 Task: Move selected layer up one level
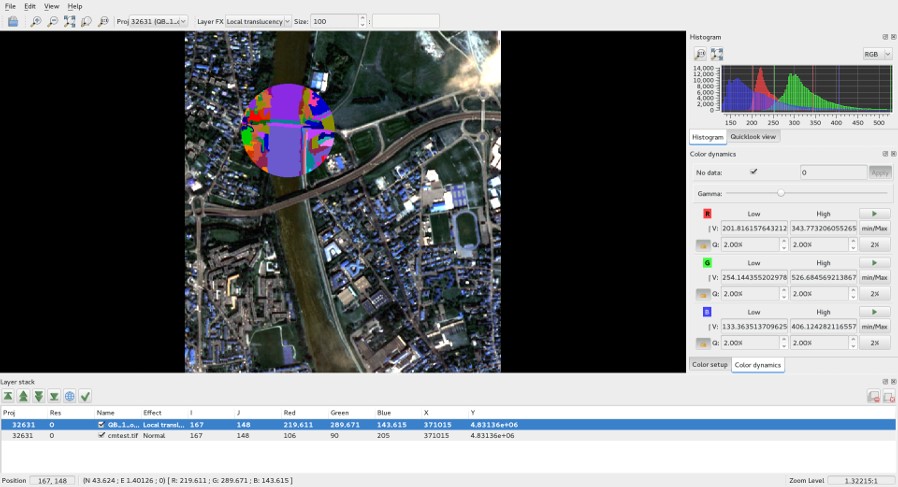coord(23,396)
